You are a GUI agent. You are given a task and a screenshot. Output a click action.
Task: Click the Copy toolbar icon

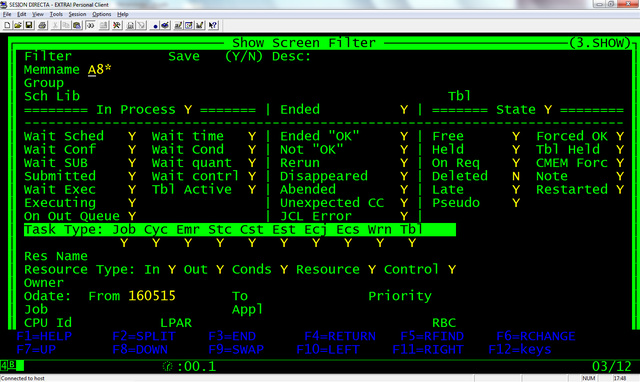(x=66, y=25)
